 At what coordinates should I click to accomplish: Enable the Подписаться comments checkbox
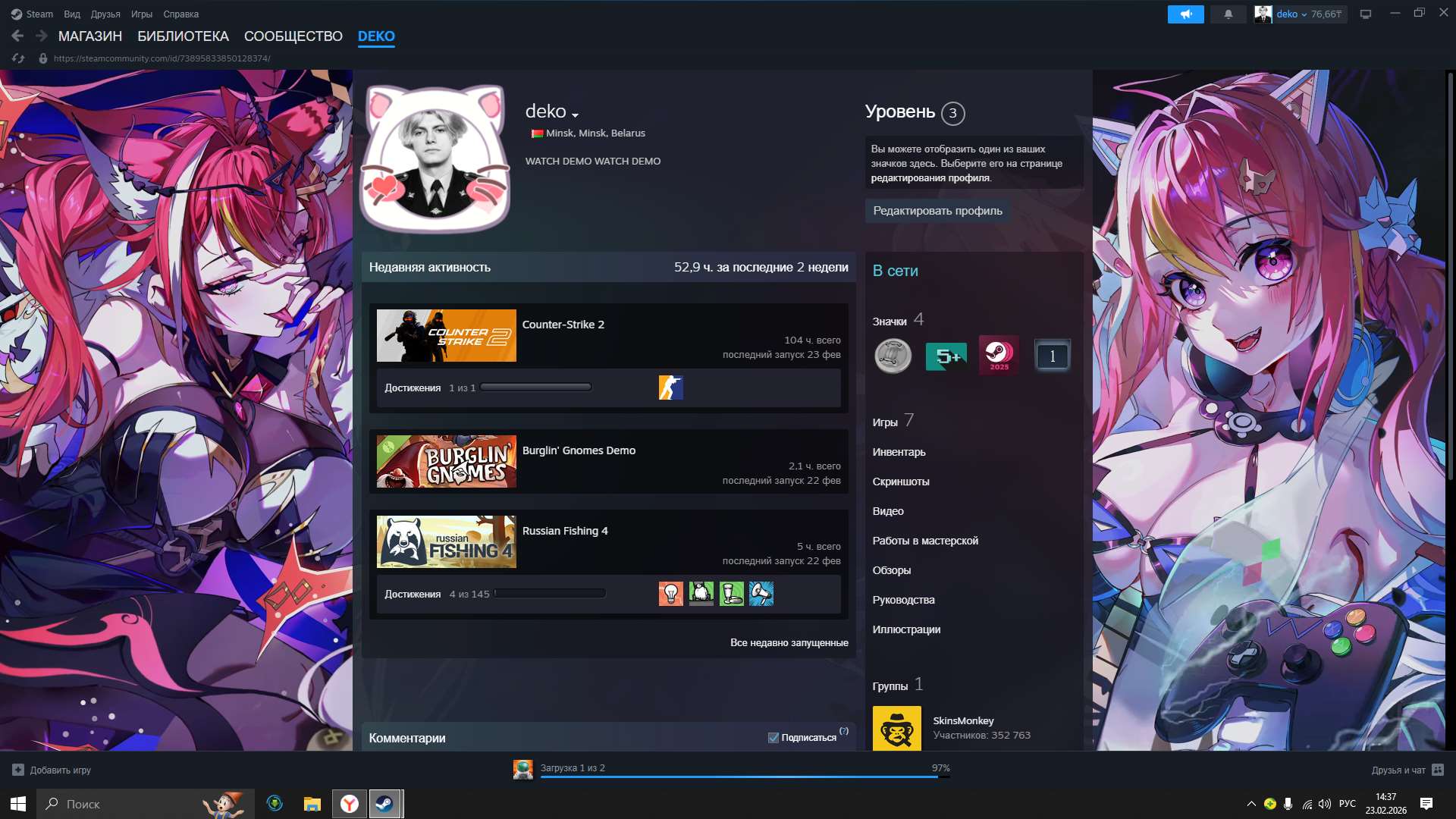point(773,737)
